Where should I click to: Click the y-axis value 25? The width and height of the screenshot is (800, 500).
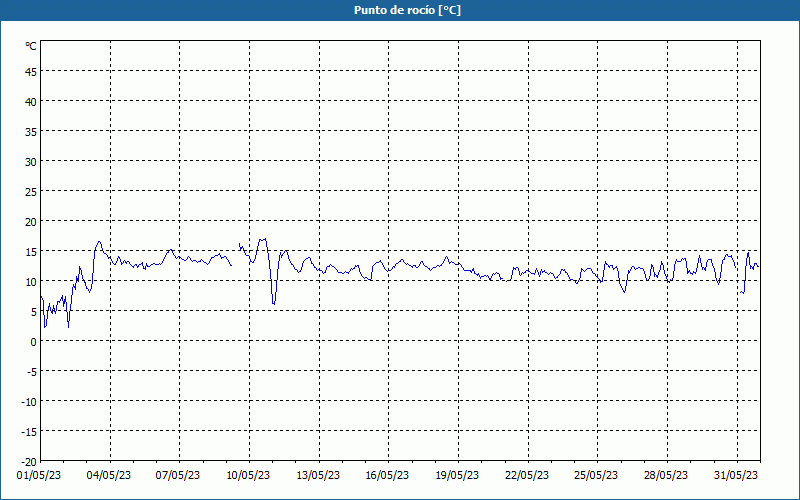pos(31,191)
